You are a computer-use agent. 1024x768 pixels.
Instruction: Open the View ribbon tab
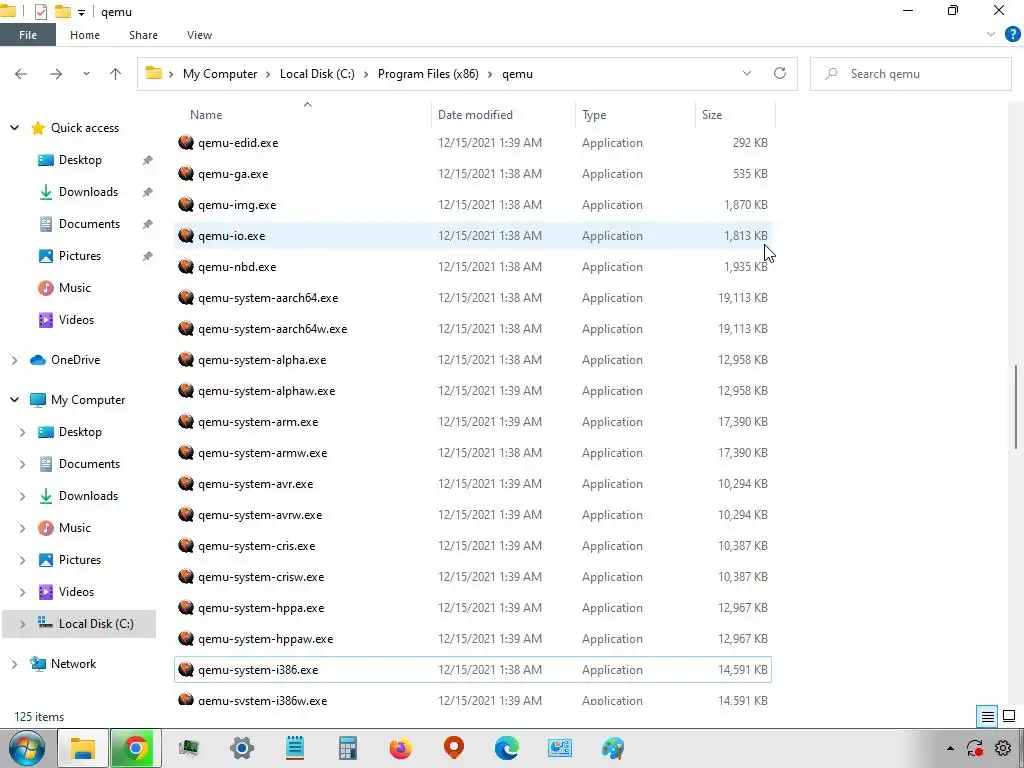coord(199,35)
